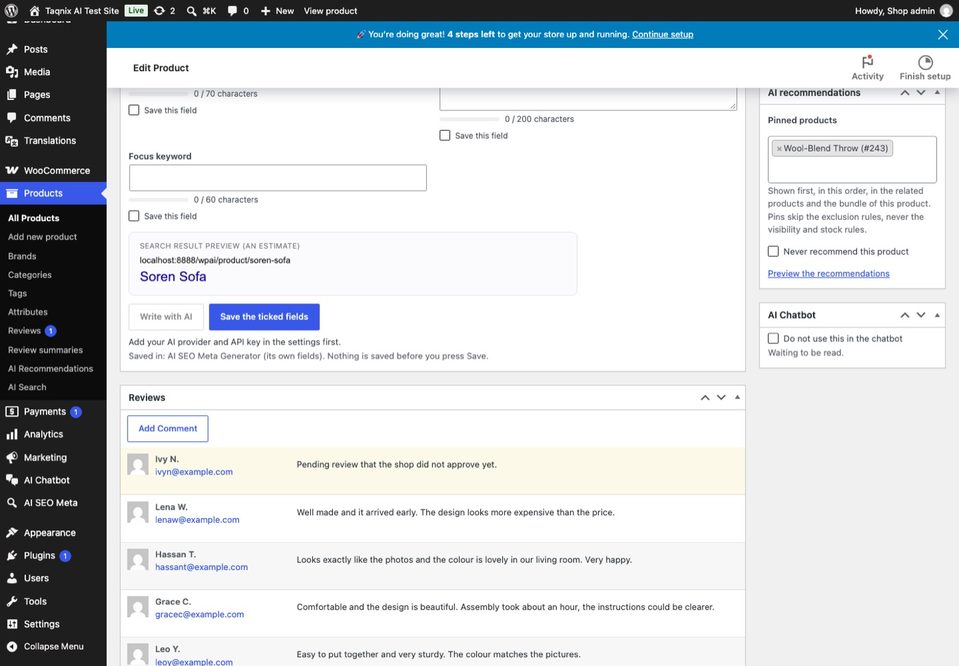Open the WordPress logo menu
This screenshot has width=959, height=666.
[11, 10]
